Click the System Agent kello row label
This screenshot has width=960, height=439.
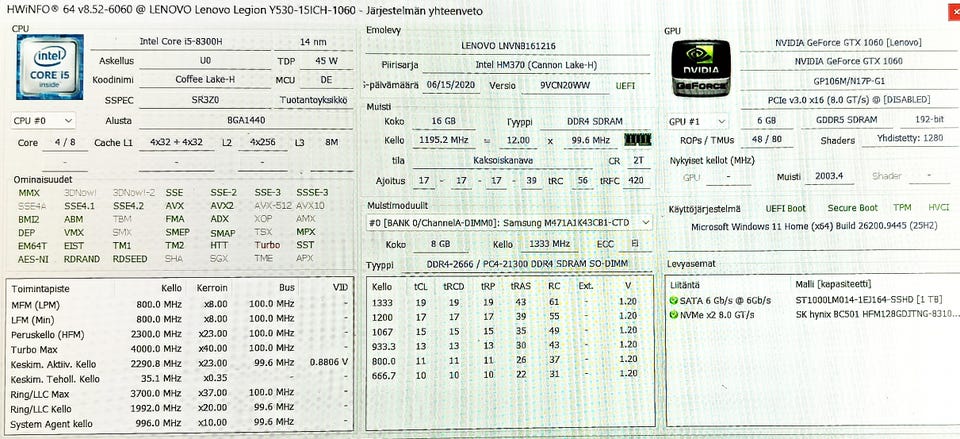point(52,424)
